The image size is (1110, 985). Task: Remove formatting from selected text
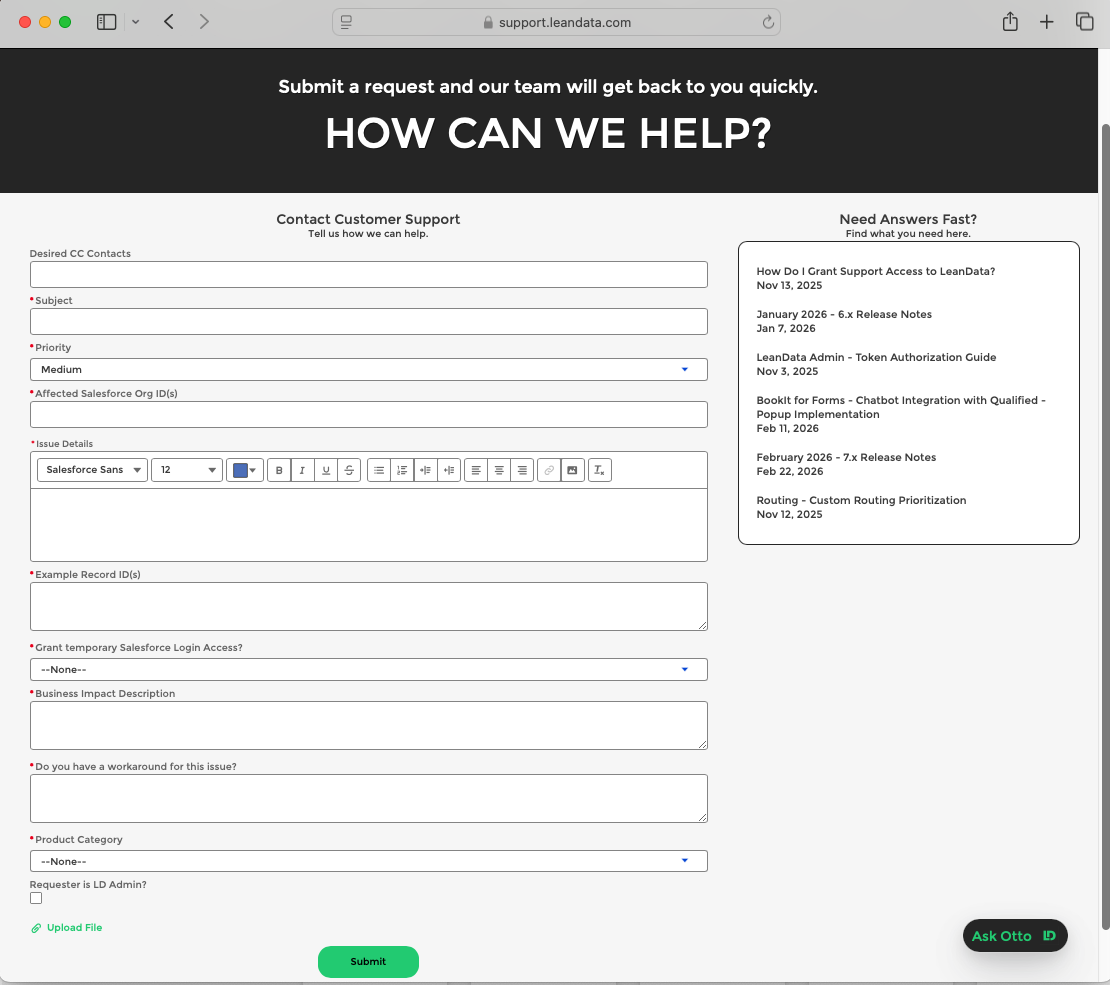point(599,470)
